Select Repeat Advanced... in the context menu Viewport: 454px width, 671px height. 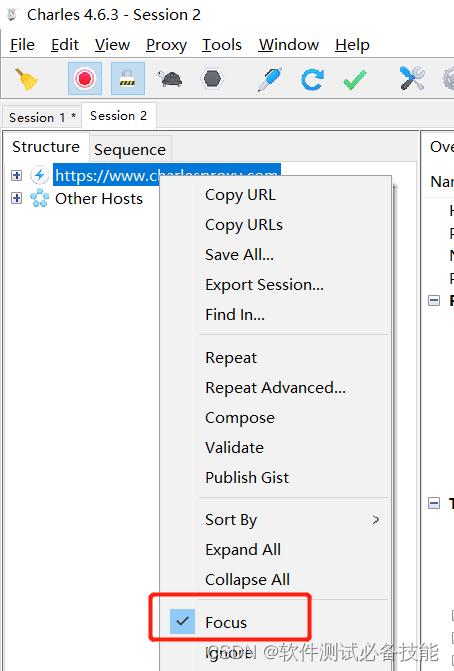click(x=276, y=388)
